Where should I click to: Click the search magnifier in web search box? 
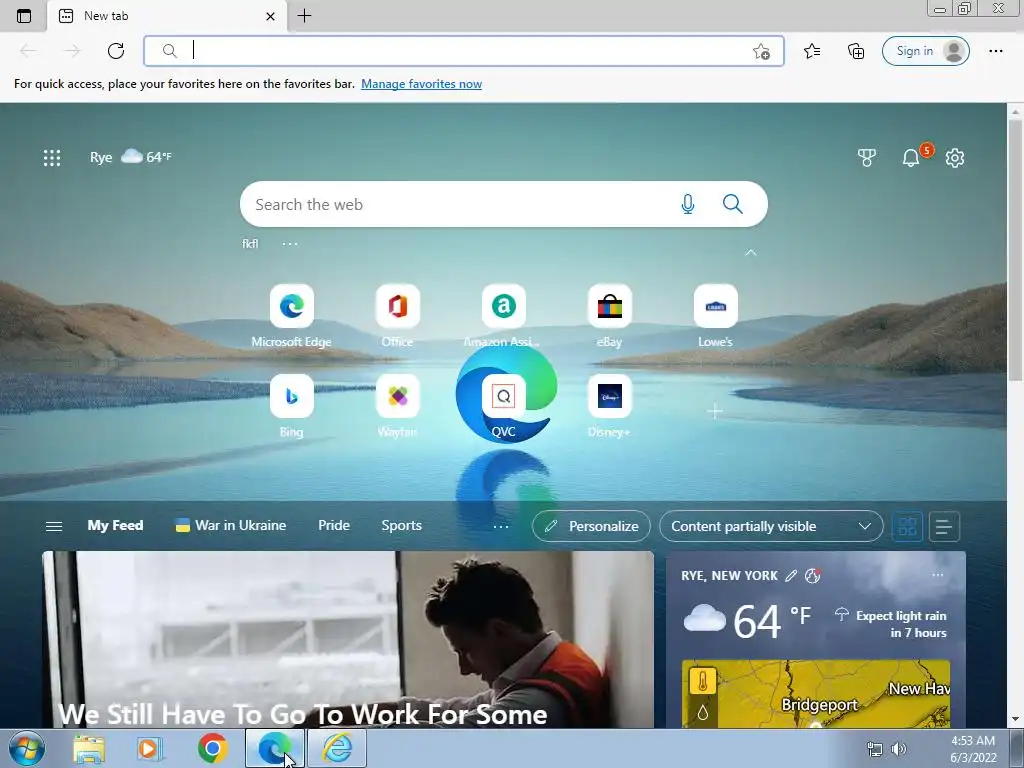click(733, 204)
